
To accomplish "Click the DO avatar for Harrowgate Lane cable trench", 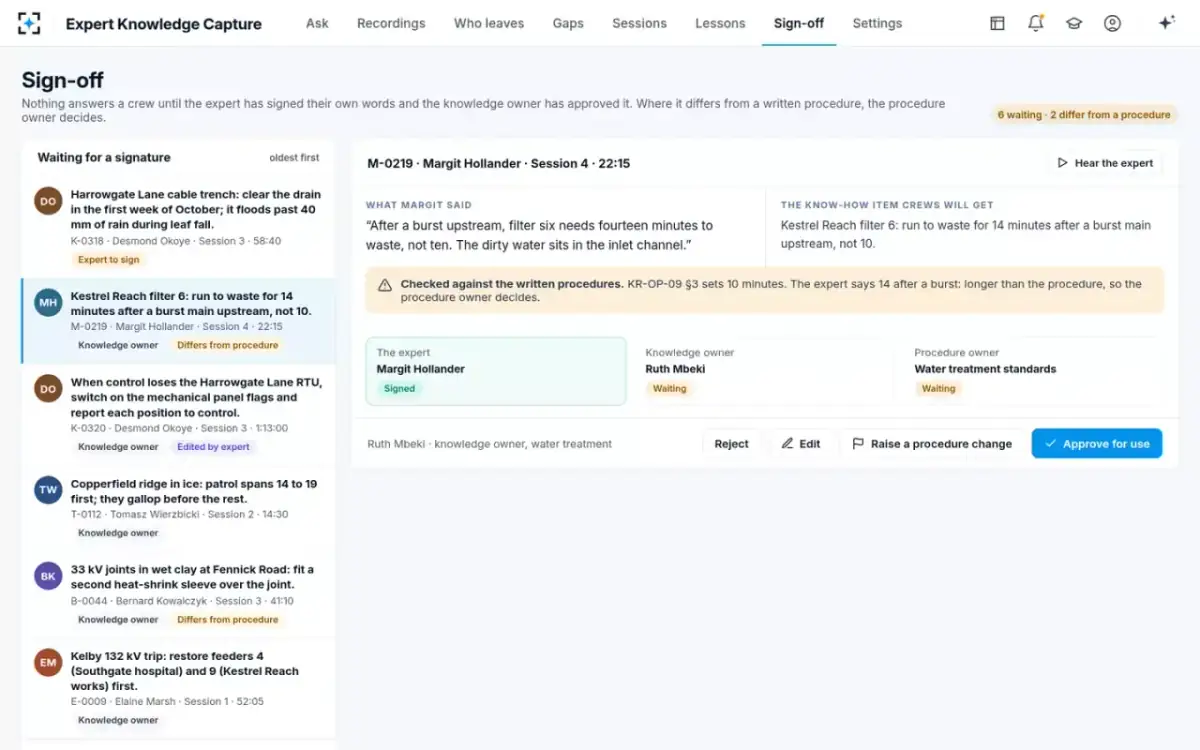I will tap(48, 201).
